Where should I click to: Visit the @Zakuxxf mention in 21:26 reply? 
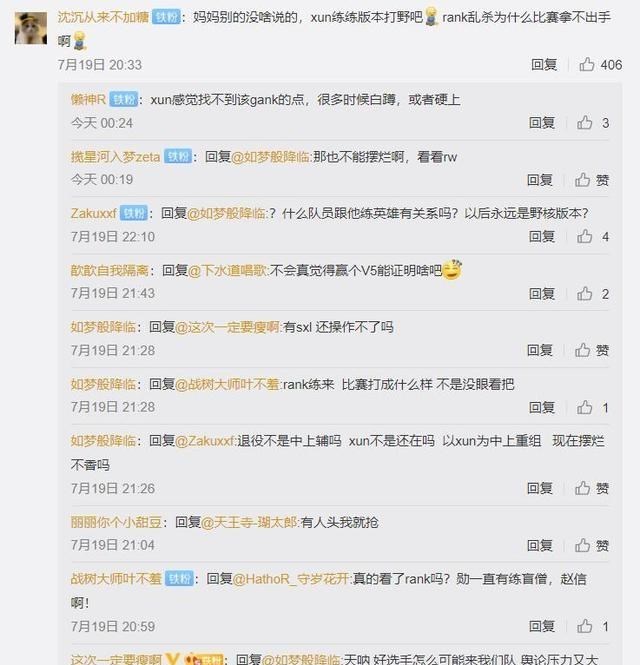[205, 441]
